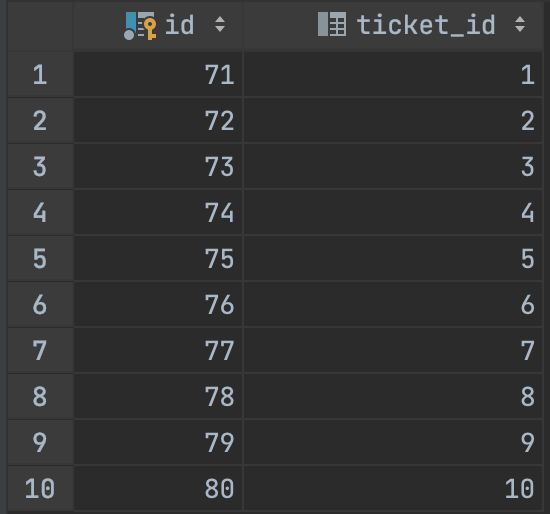Click the primary key icon of id column
Screen dimensions: 550x514
(x=140, y=26)
